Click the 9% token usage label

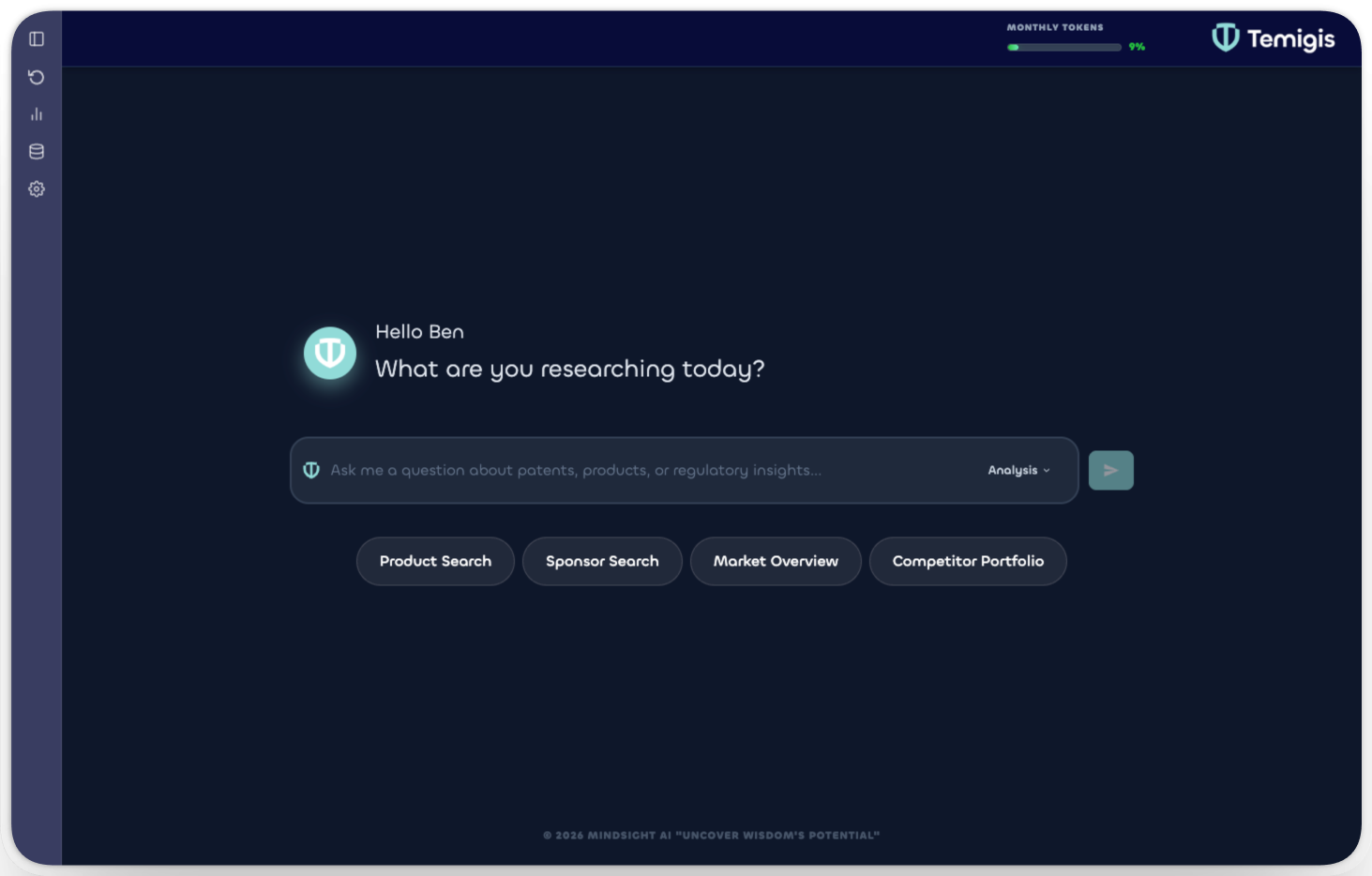[x=1136, y=46]
